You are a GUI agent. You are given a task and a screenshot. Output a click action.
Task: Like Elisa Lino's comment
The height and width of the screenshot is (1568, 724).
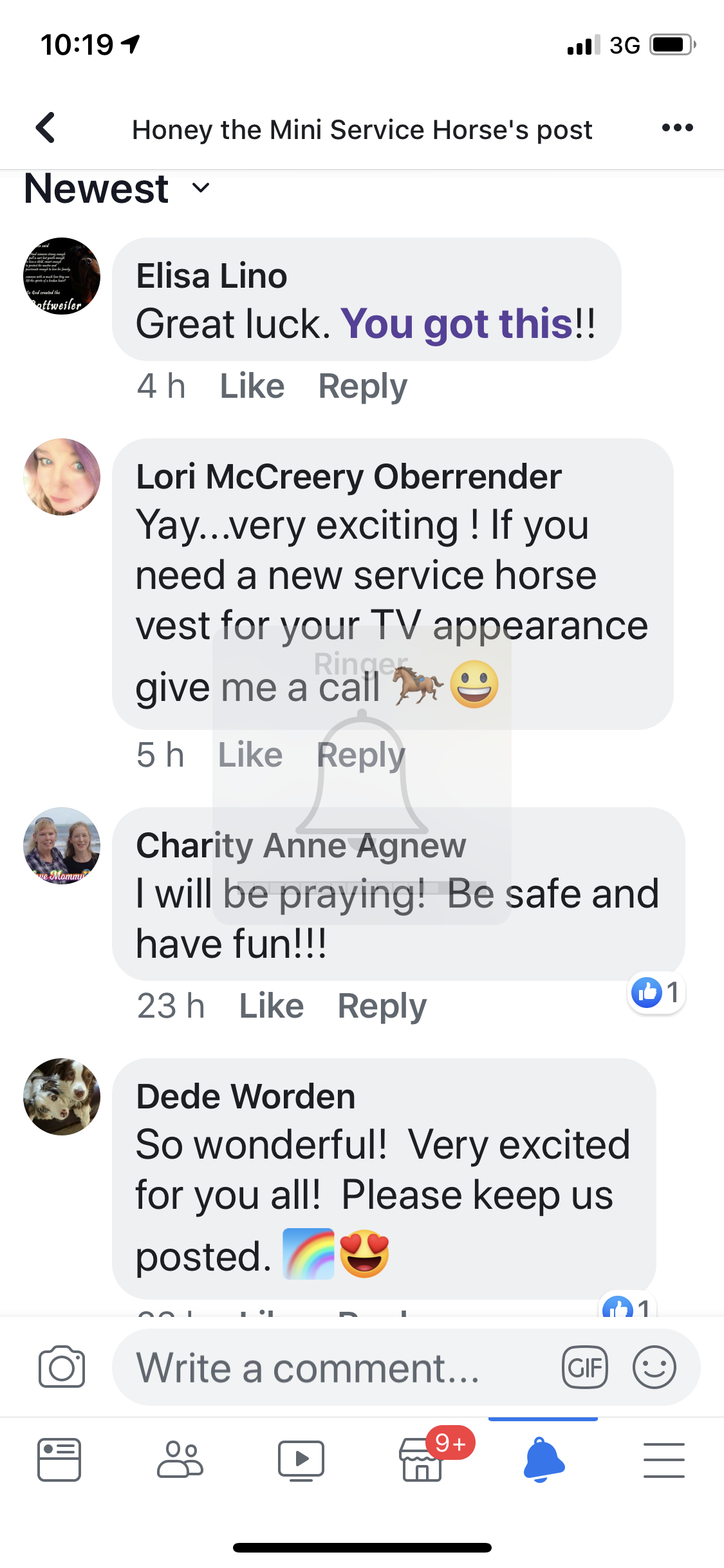[252, 386]
